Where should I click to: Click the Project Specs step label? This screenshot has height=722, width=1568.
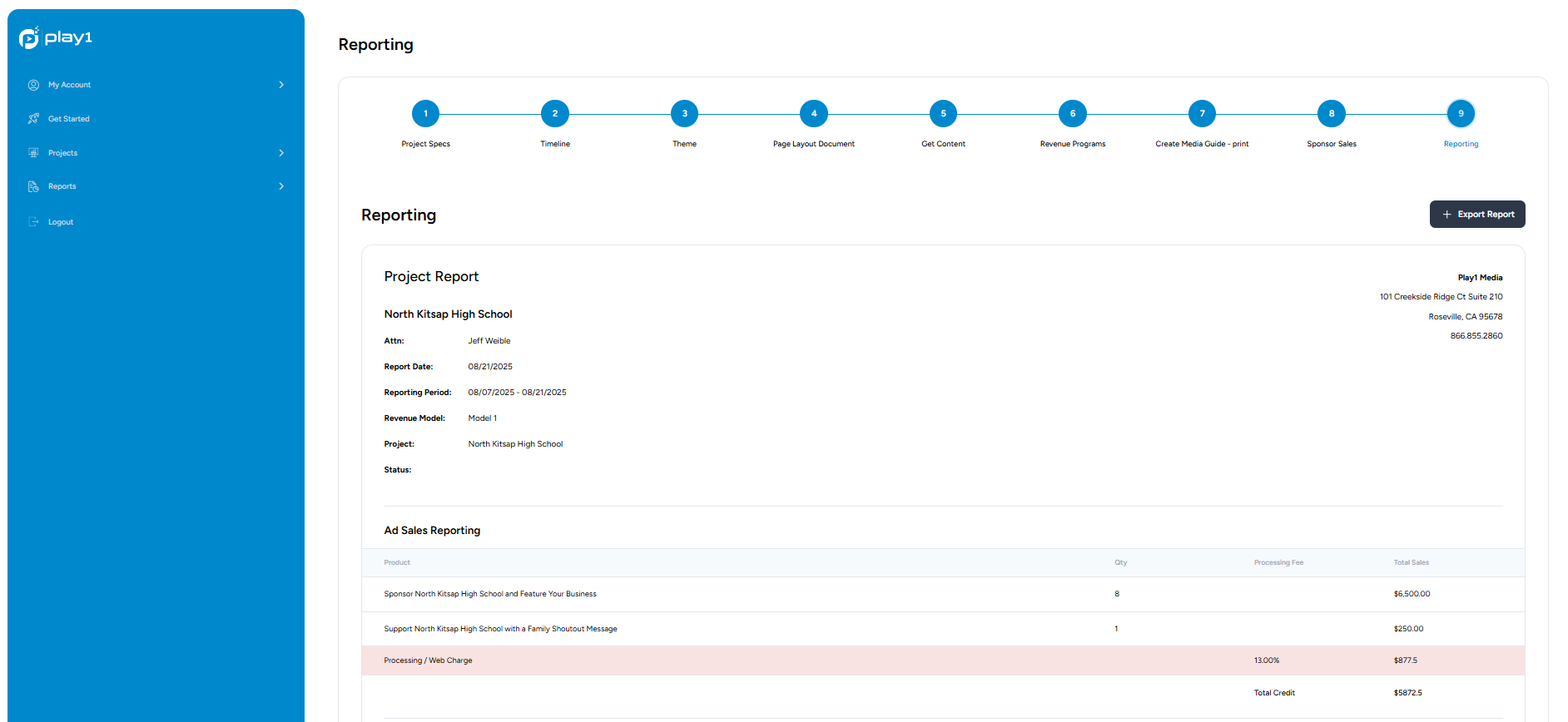point(426,144)
